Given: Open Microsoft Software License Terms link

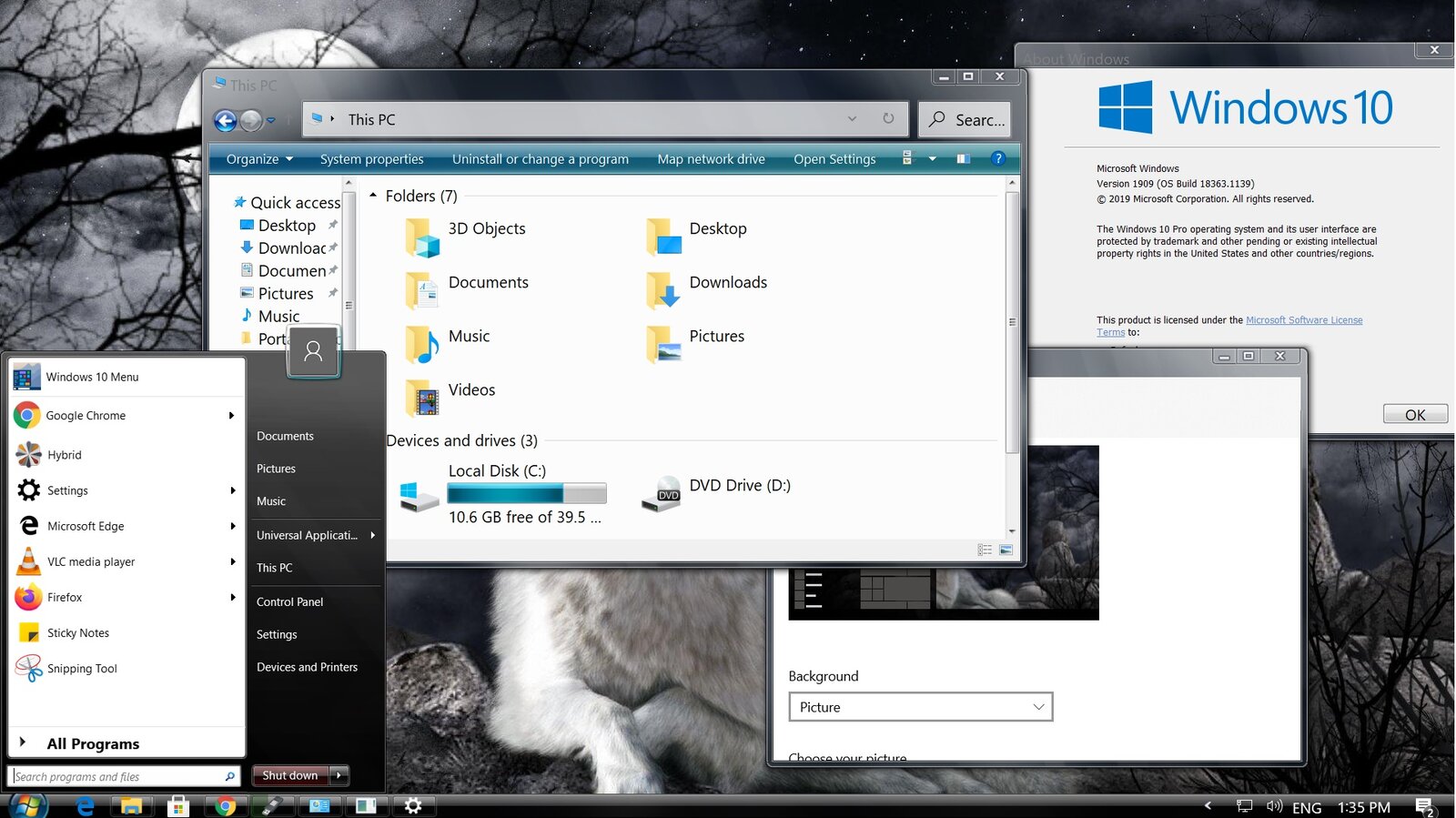Looking at the screenshot, I should coord(1303,320).
